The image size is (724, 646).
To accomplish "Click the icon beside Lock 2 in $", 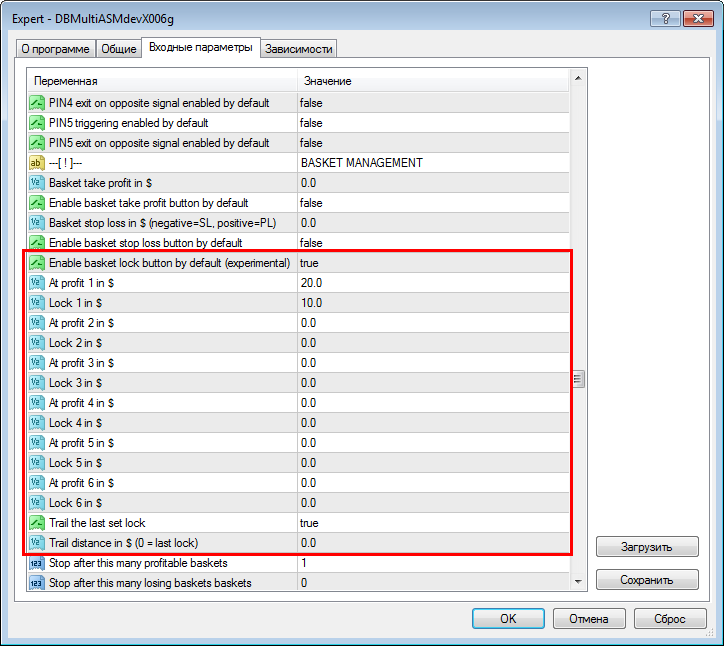I will coord(37,343).
